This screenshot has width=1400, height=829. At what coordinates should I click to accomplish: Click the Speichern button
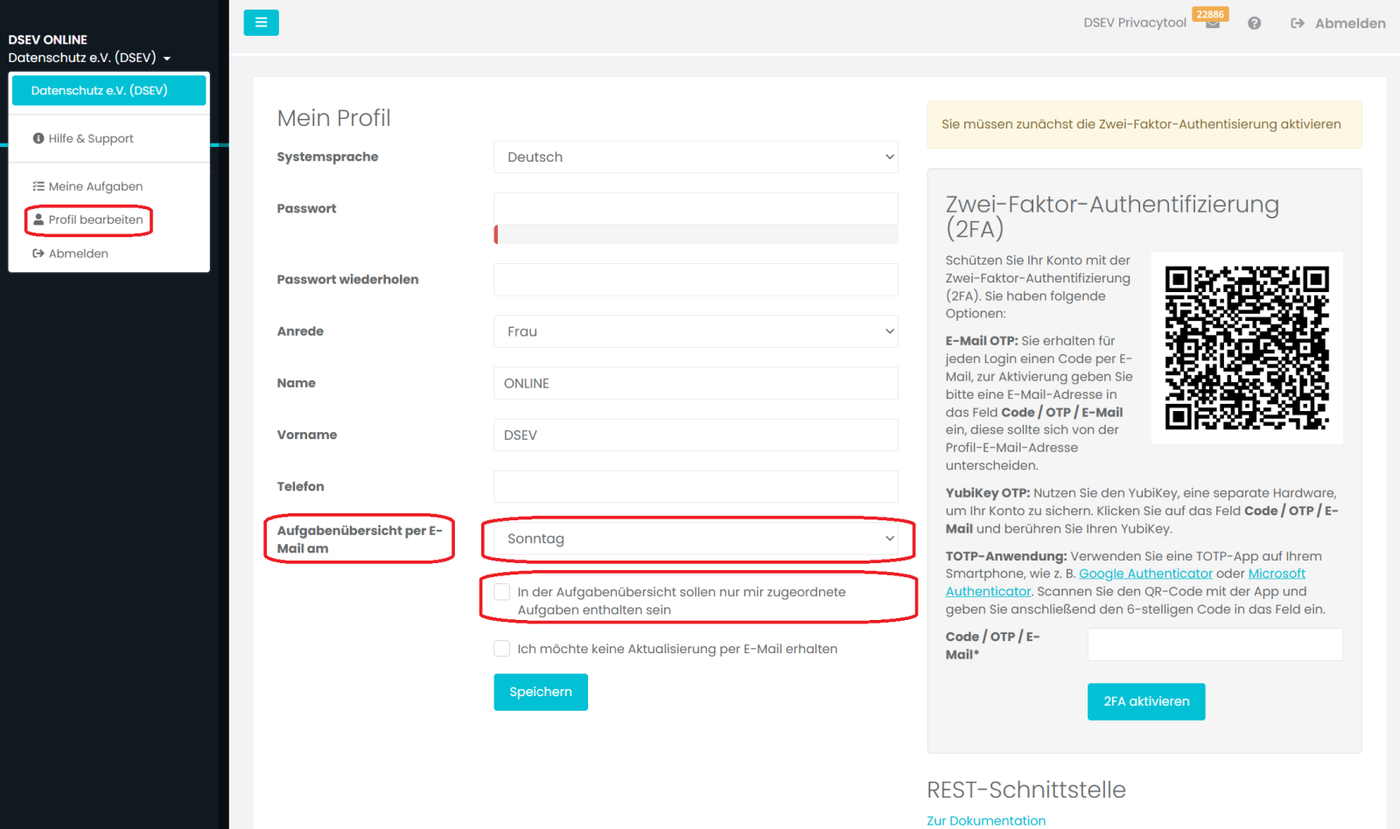click(x=541, y=692)
